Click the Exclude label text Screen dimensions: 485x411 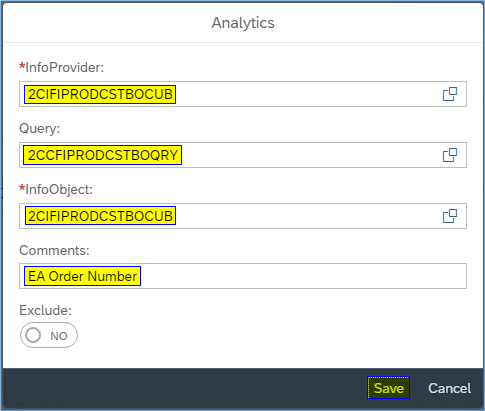point(45,310)
